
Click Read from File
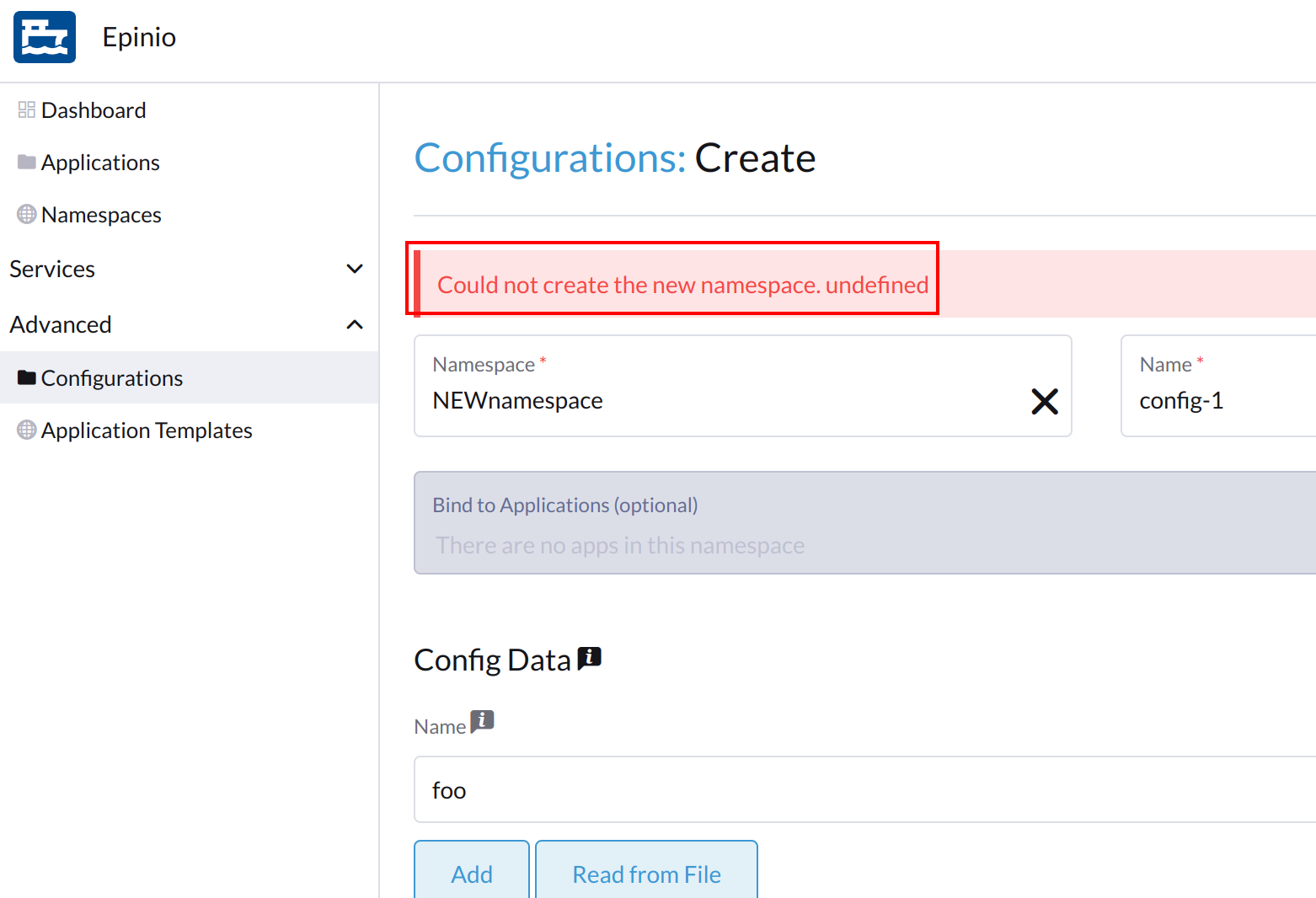click(x=646, y=874)
